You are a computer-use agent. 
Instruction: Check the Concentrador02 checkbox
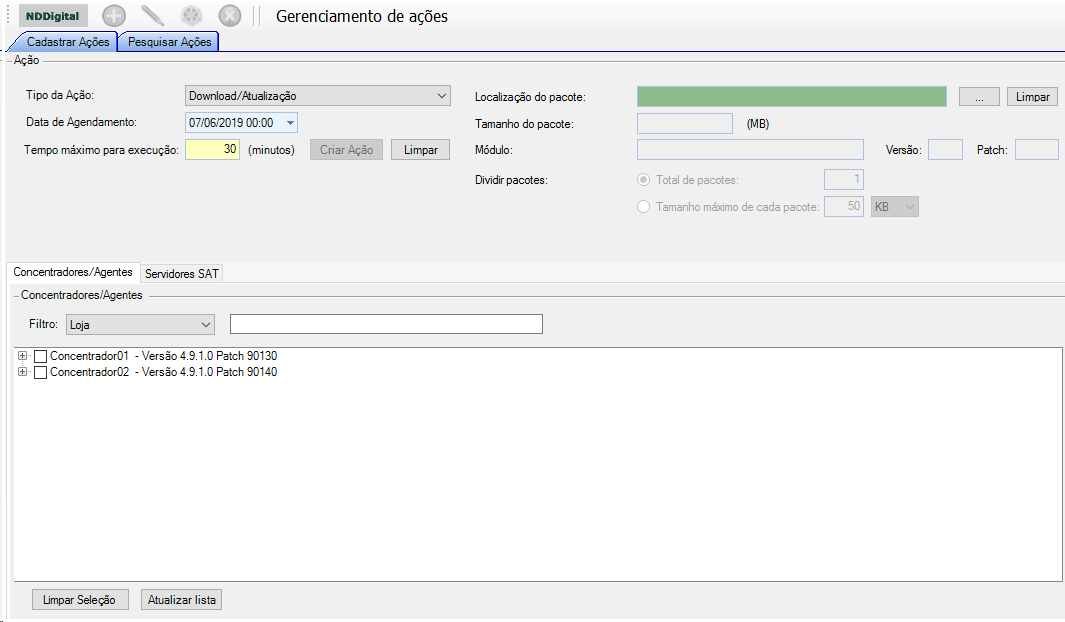tap(40, 372)
